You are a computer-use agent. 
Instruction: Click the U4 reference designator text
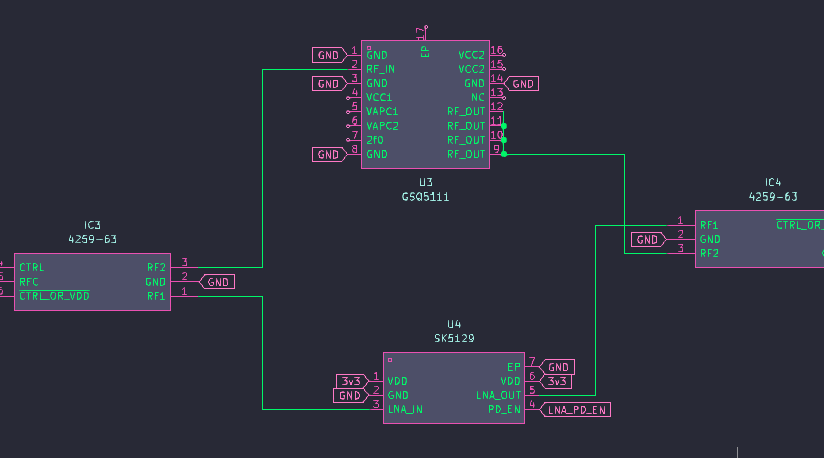click(x=453, y=324)
